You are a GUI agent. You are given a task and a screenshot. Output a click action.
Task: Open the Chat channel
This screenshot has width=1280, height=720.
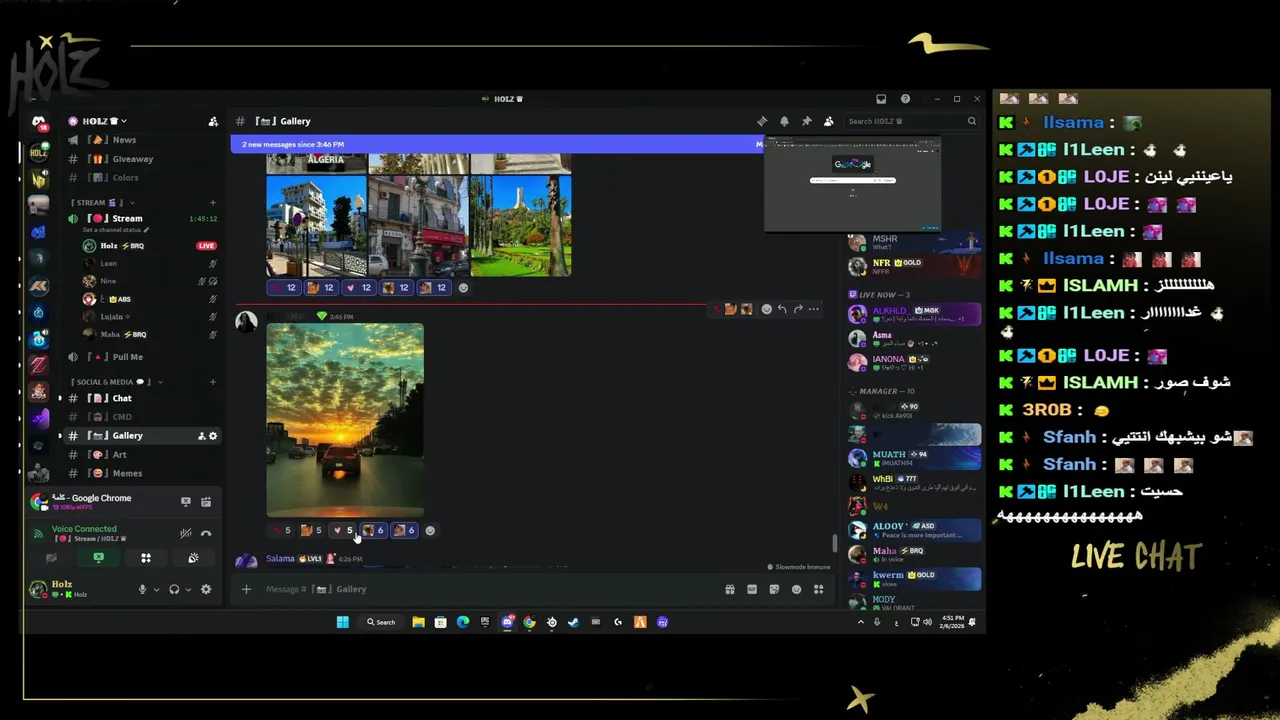pyautogui.click(x=142, y=398)
